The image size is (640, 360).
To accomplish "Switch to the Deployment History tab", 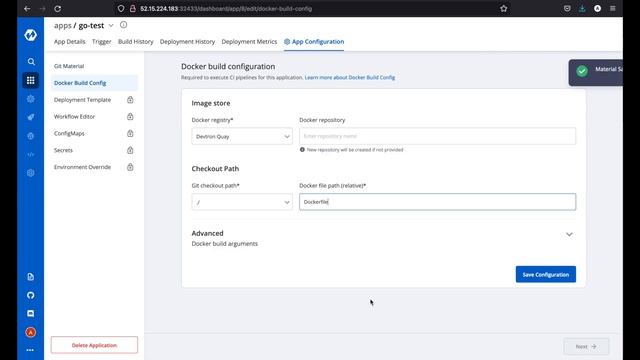I will click(187, 42).
